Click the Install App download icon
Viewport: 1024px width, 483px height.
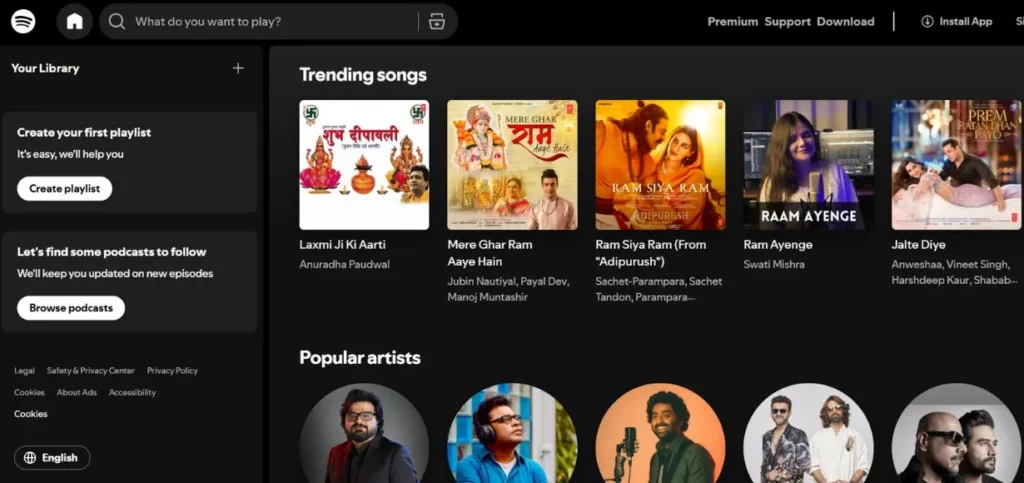927,22
